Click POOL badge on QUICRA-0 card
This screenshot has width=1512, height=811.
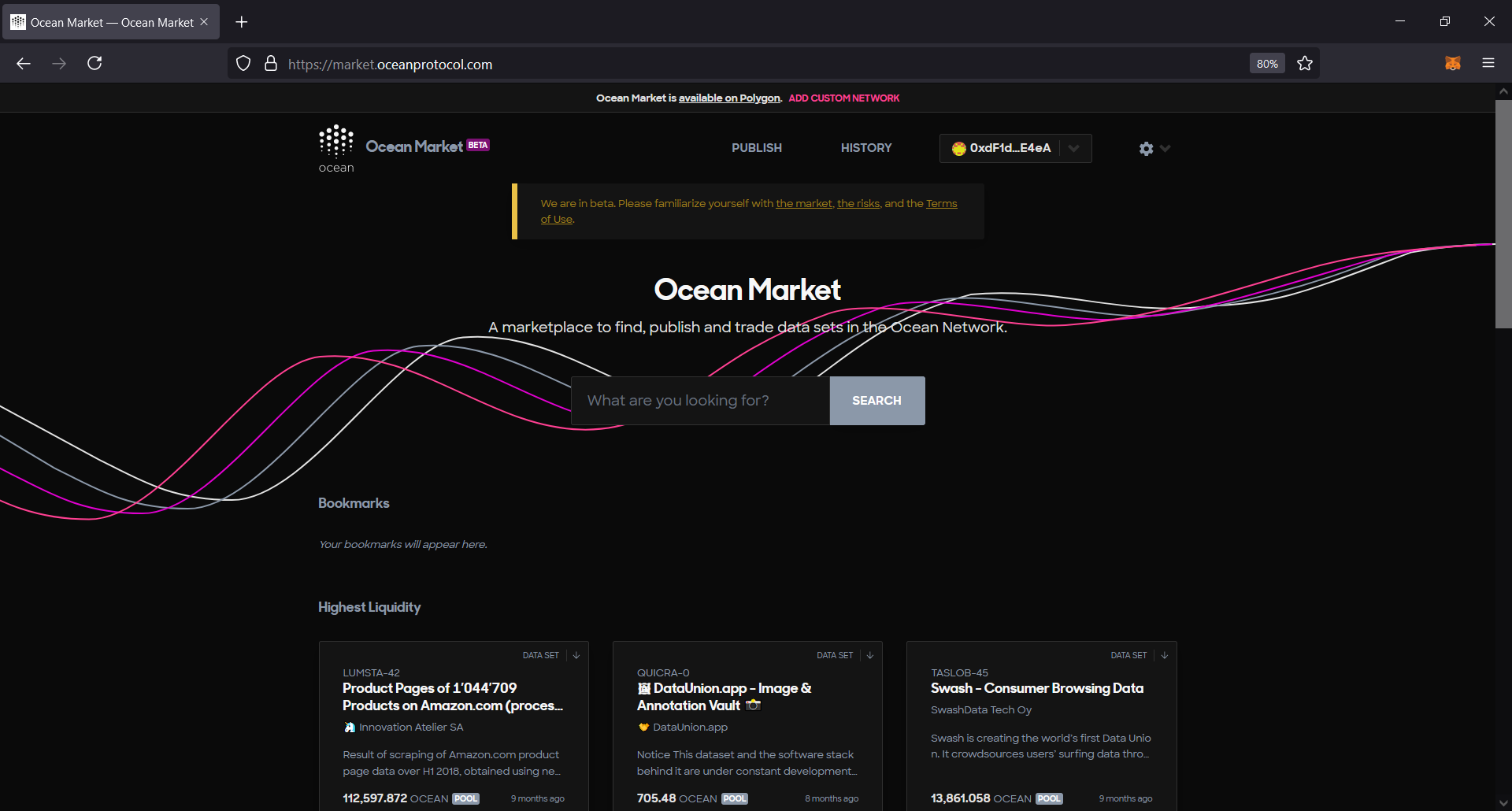[x=735, y=798]
